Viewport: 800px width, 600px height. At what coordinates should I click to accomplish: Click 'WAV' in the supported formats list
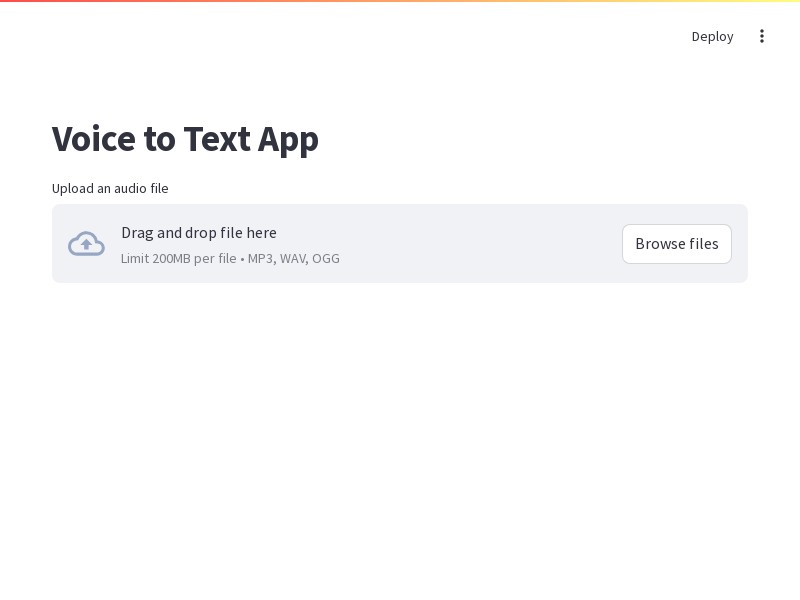294,259
